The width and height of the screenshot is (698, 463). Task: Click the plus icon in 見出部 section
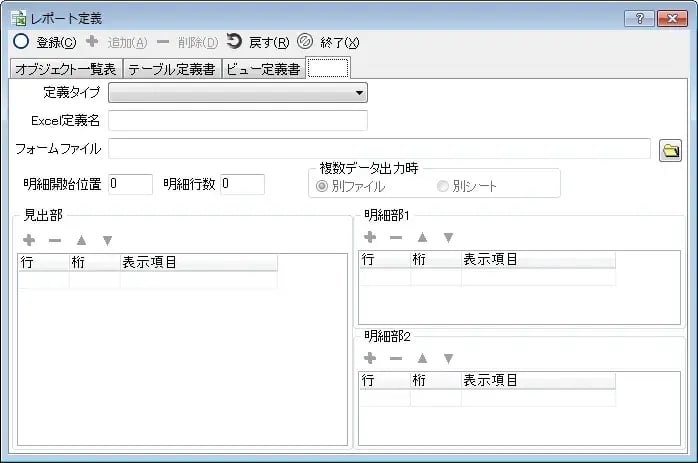29,240
